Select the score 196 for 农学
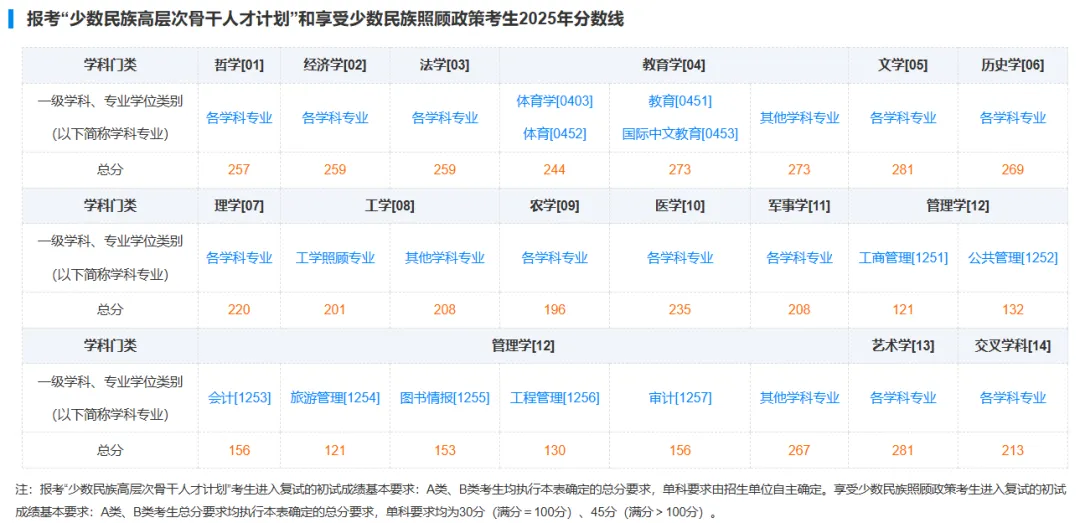Screen dimensions: 1080x523 click(554, 309)
